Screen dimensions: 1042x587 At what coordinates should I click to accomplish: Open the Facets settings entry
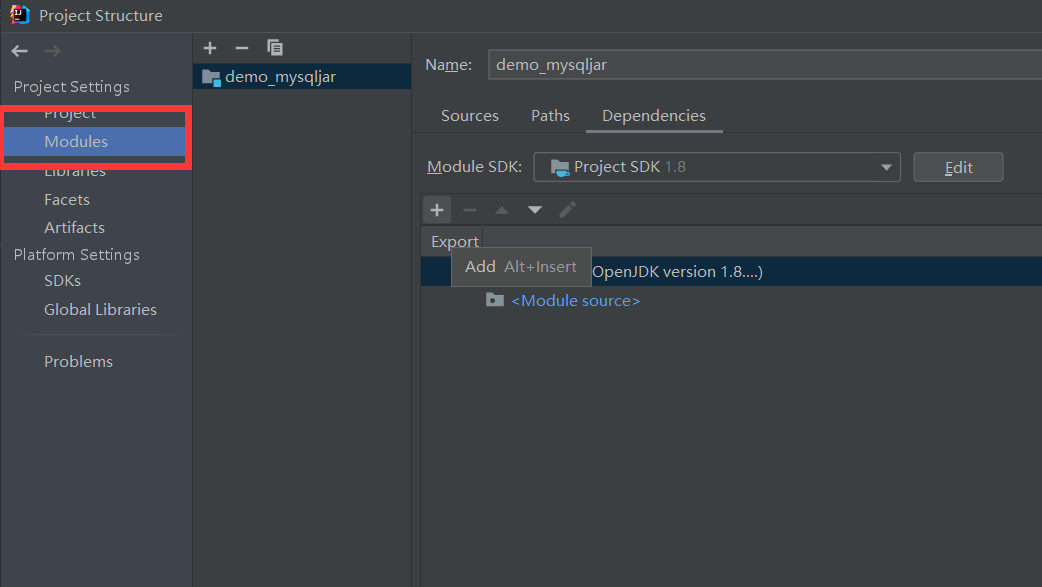66,199
